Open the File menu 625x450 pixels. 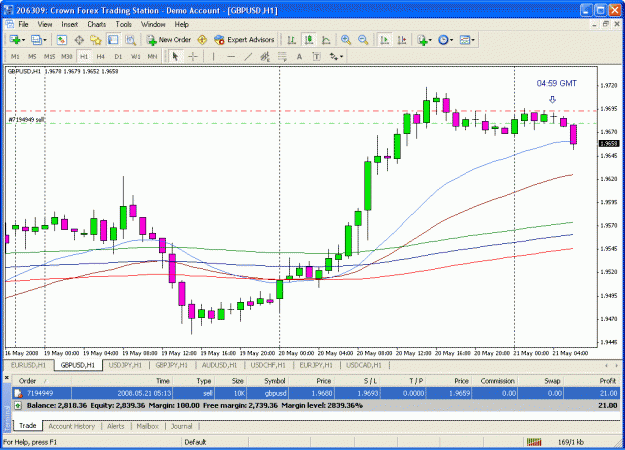point(23,24)
